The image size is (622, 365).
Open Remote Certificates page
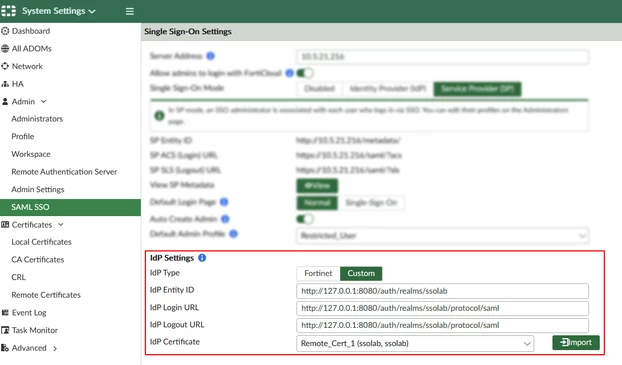46,295
